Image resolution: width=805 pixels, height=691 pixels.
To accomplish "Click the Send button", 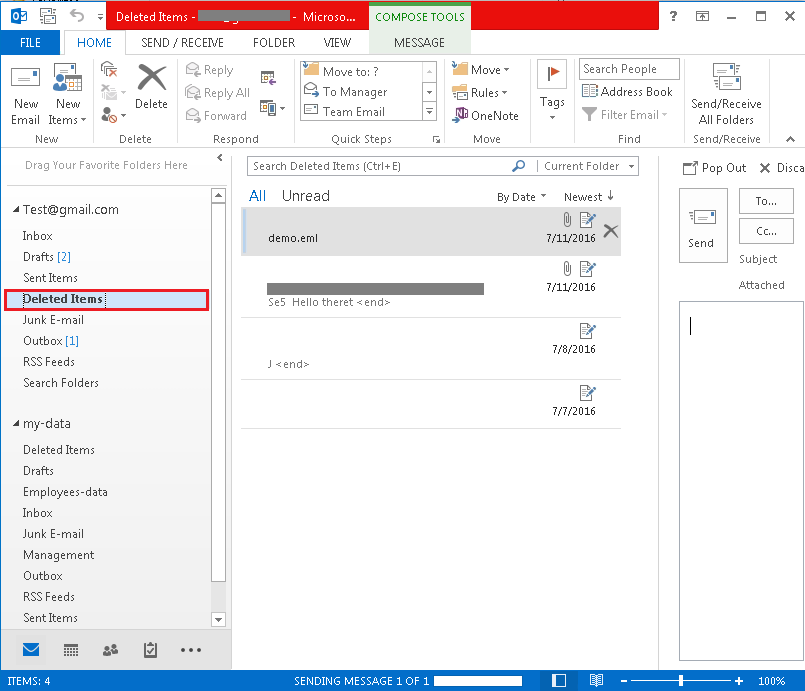I will coord(703,225).
